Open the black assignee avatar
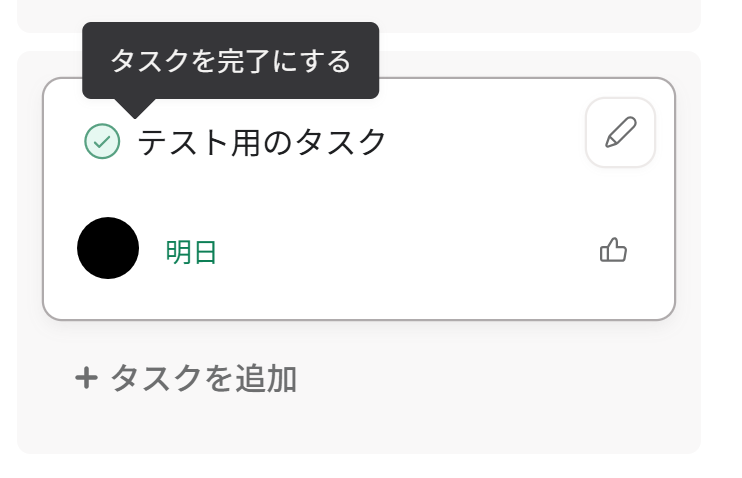This screenshot has width=742, height=478. point(108,248)
